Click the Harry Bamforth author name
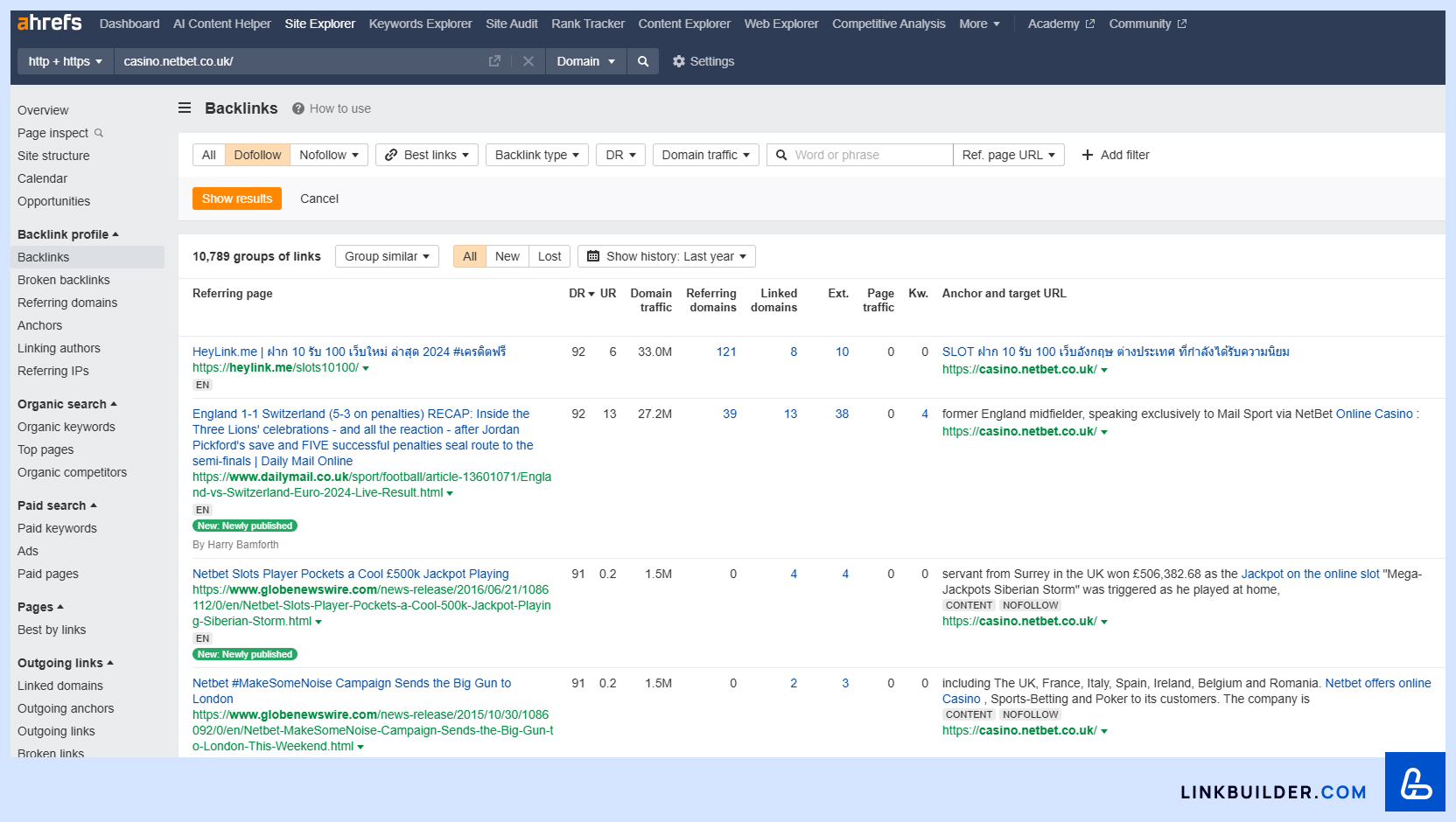Image resolution: width=1456 pixels, height=822 pixels. click(x=243, y=545)
